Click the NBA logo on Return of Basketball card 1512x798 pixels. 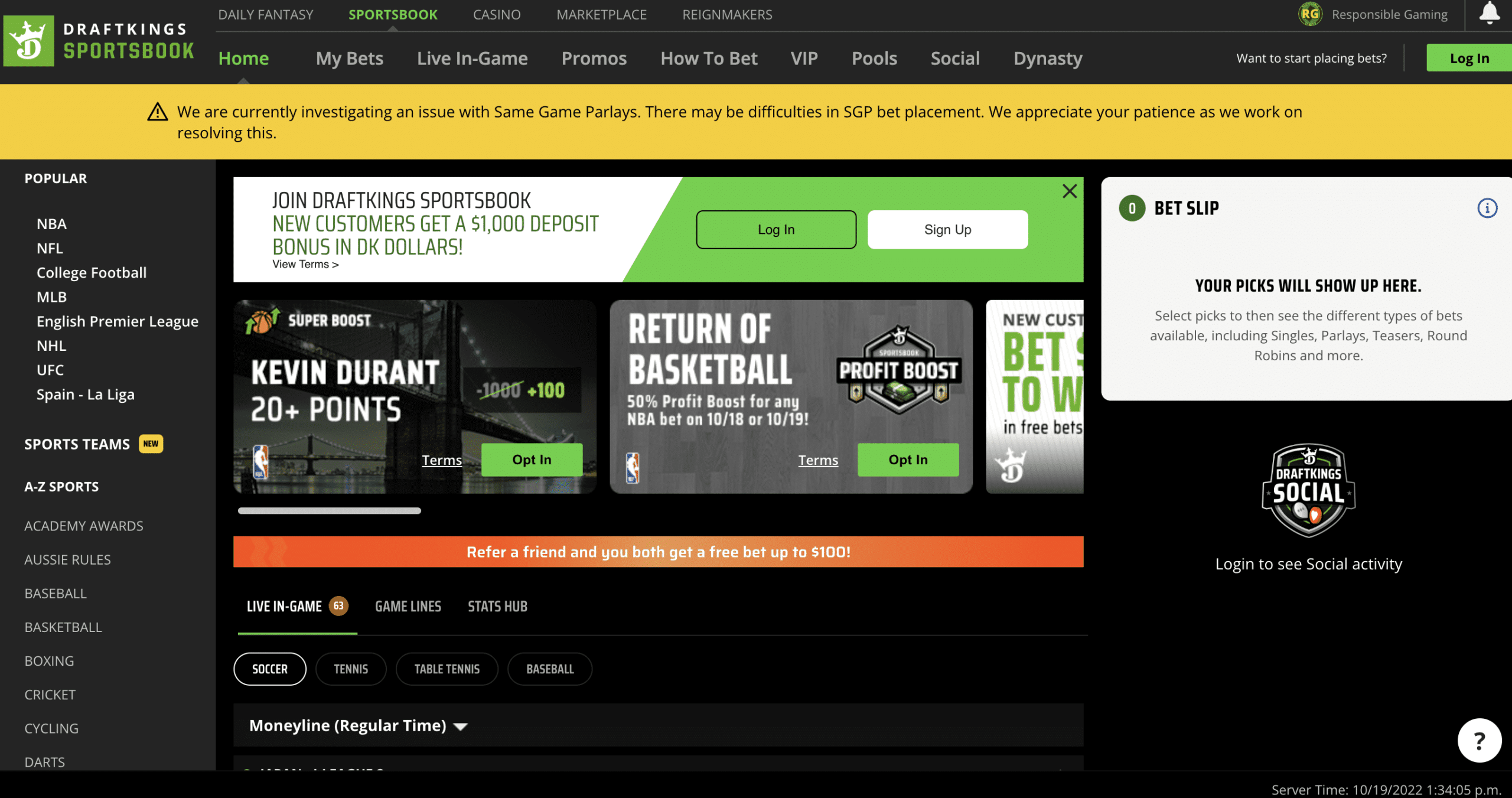(x=633, y=467)
